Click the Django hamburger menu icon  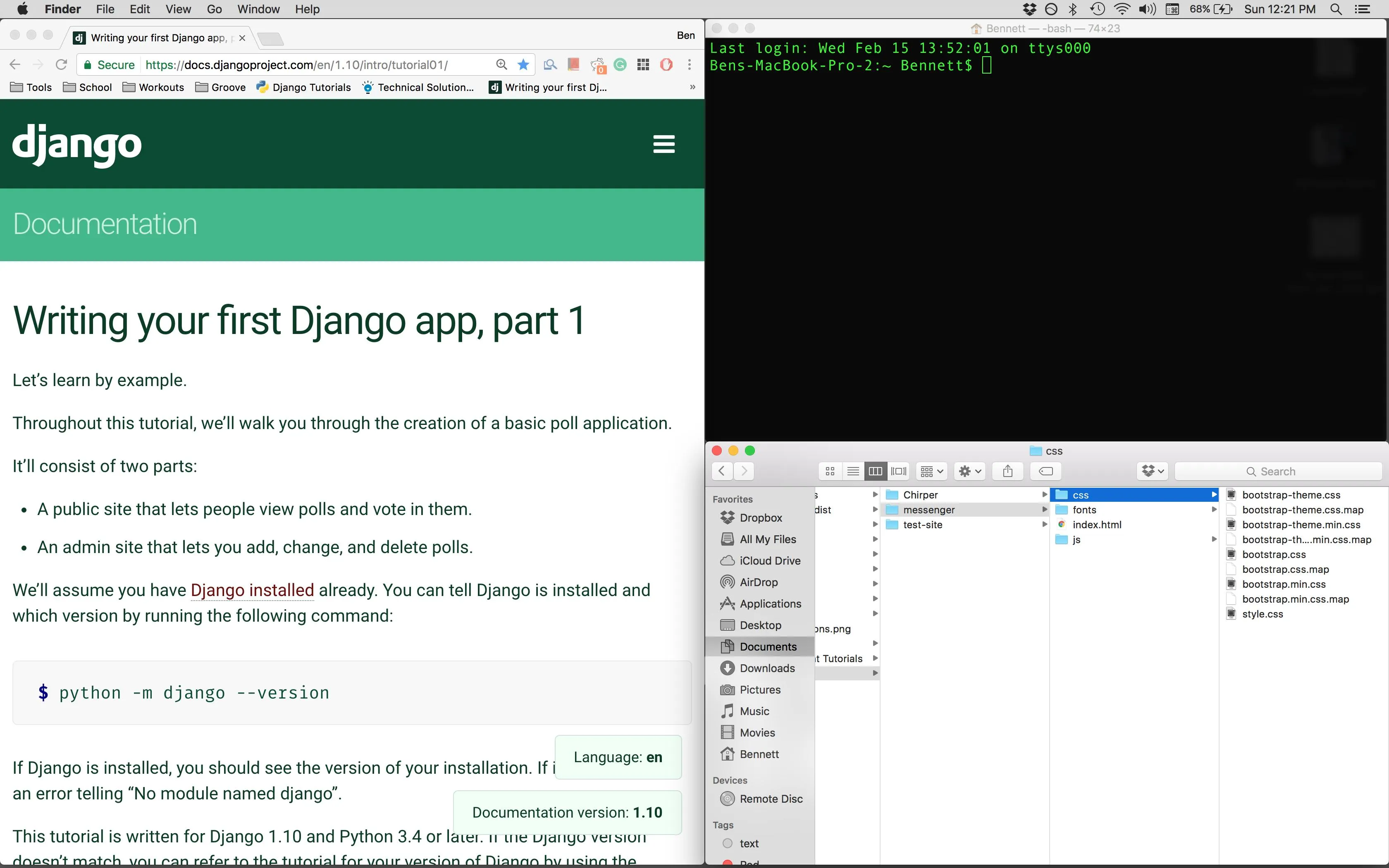663,144
